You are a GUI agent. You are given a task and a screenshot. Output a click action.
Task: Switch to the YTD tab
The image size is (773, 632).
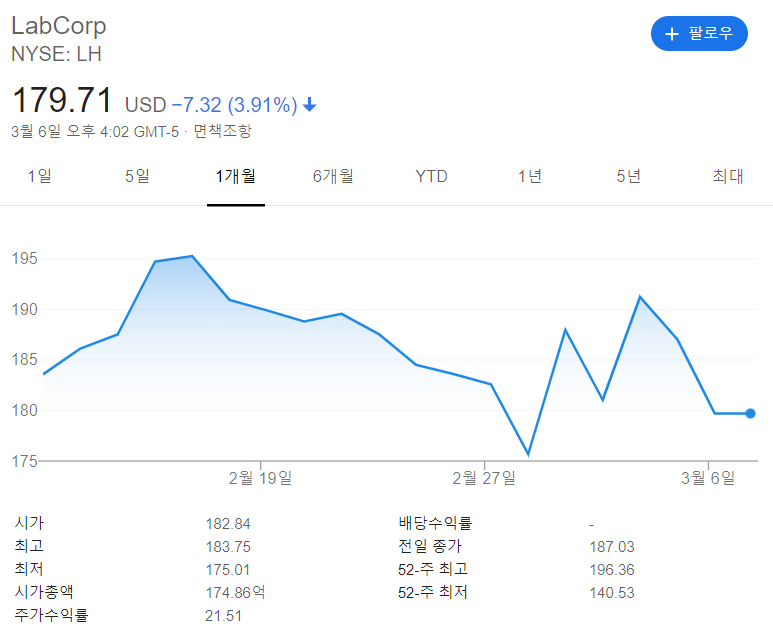(431, 176)
